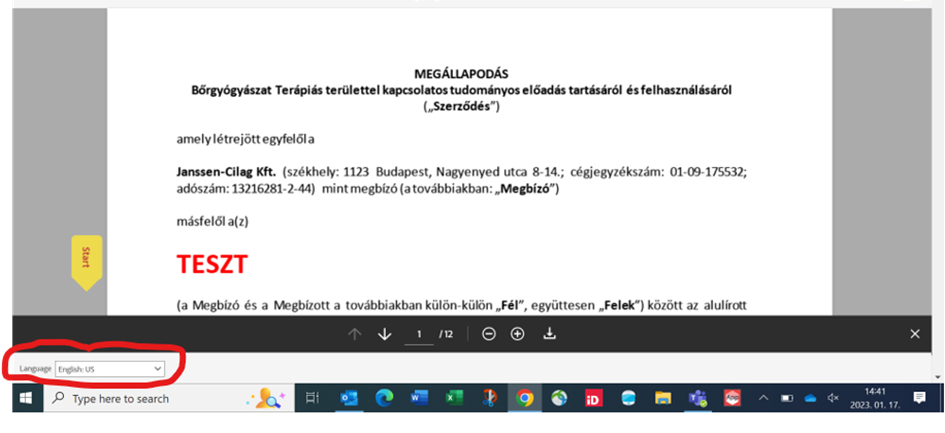
Task: Open Word from the taskbar
Action: (x=419, y=398)
